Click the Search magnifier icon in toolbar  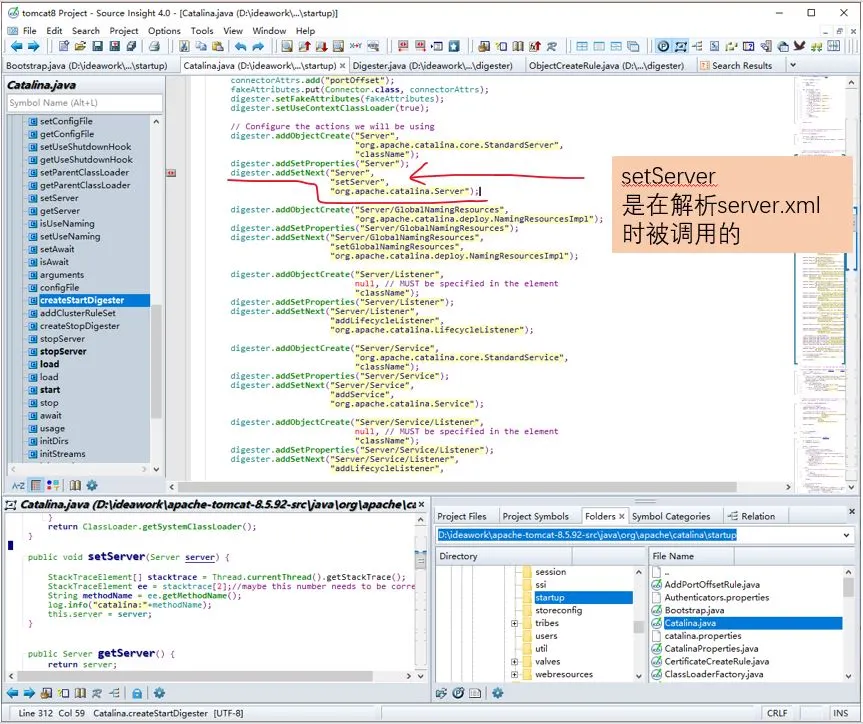click(x=287, y=46)
